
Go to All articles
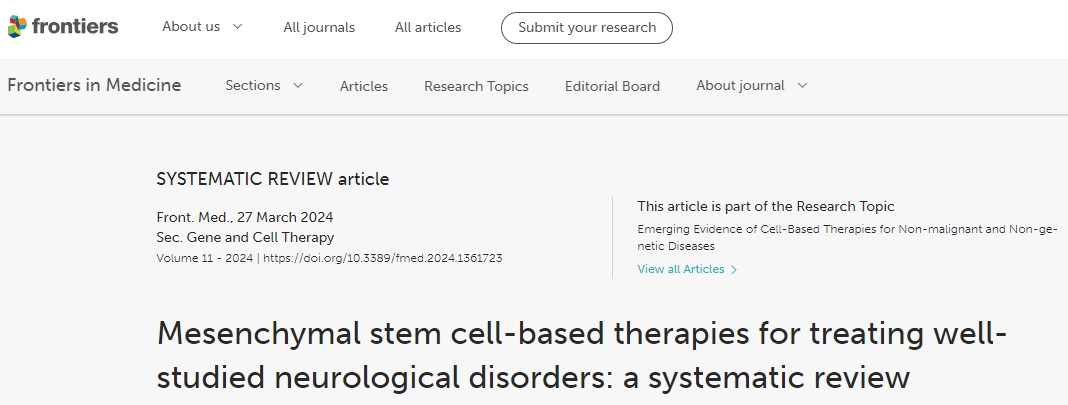click(x=428, y=28)
